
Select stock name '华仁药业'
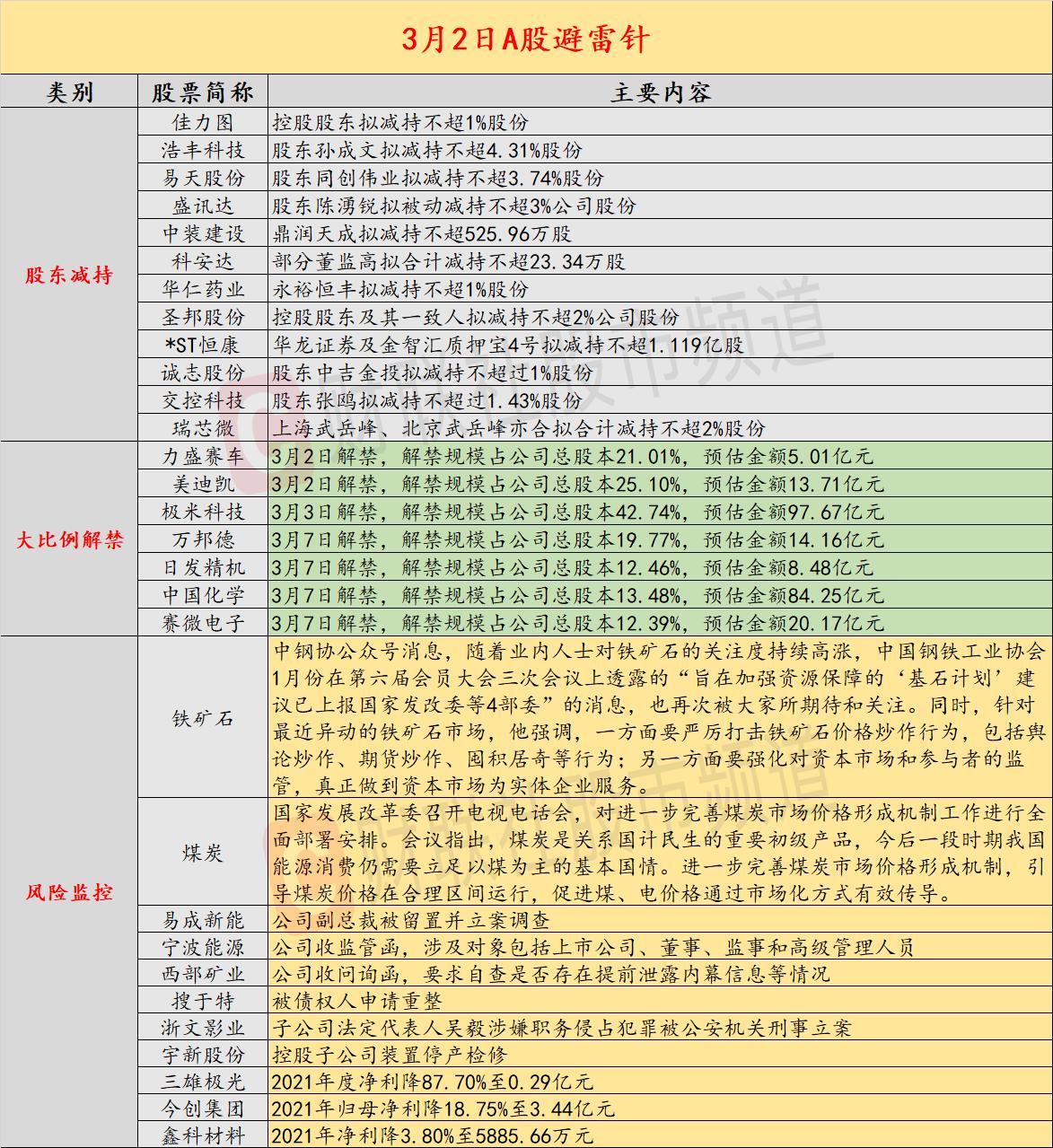coord(203,289)
